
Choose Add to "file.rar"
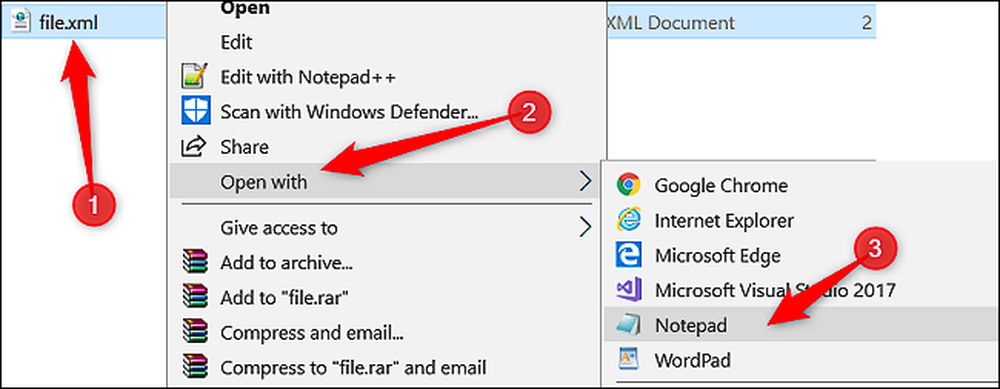point(284,297)
